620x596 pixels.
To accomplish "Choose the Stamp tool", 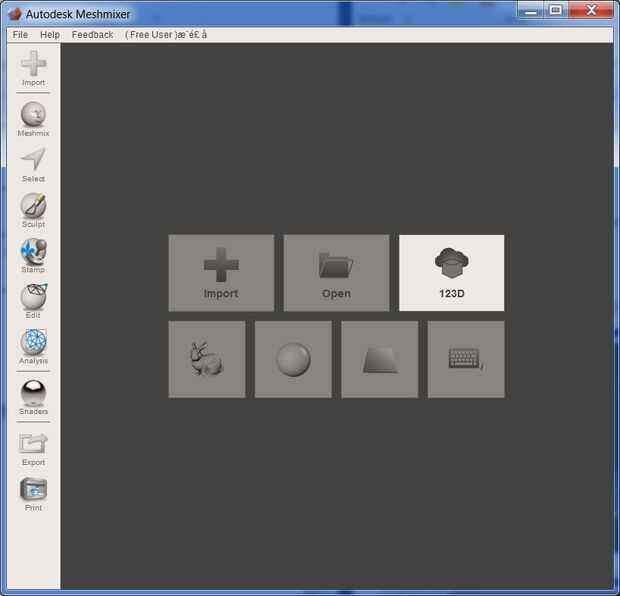I will click(33, 256).
